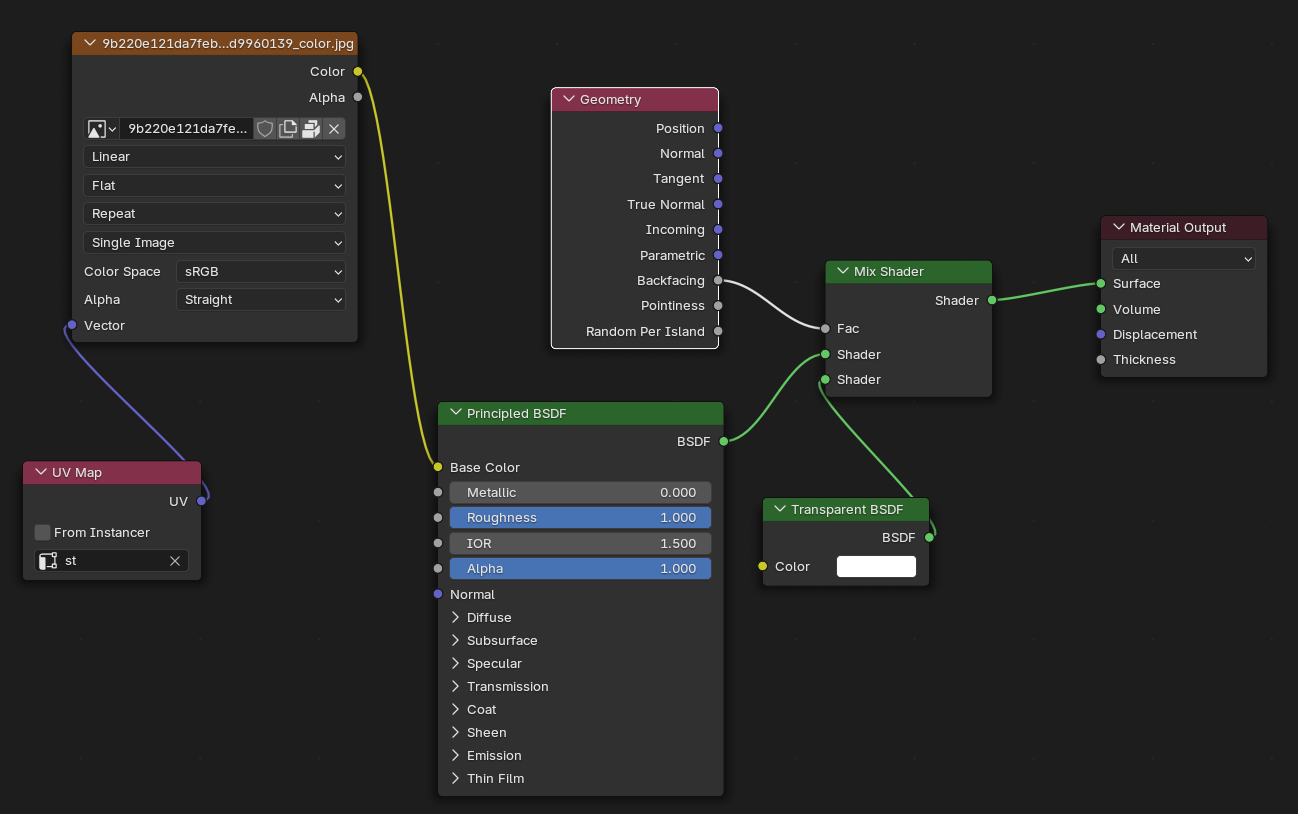Collapse the Geometry node with its chevron

(x=569, y=100)
